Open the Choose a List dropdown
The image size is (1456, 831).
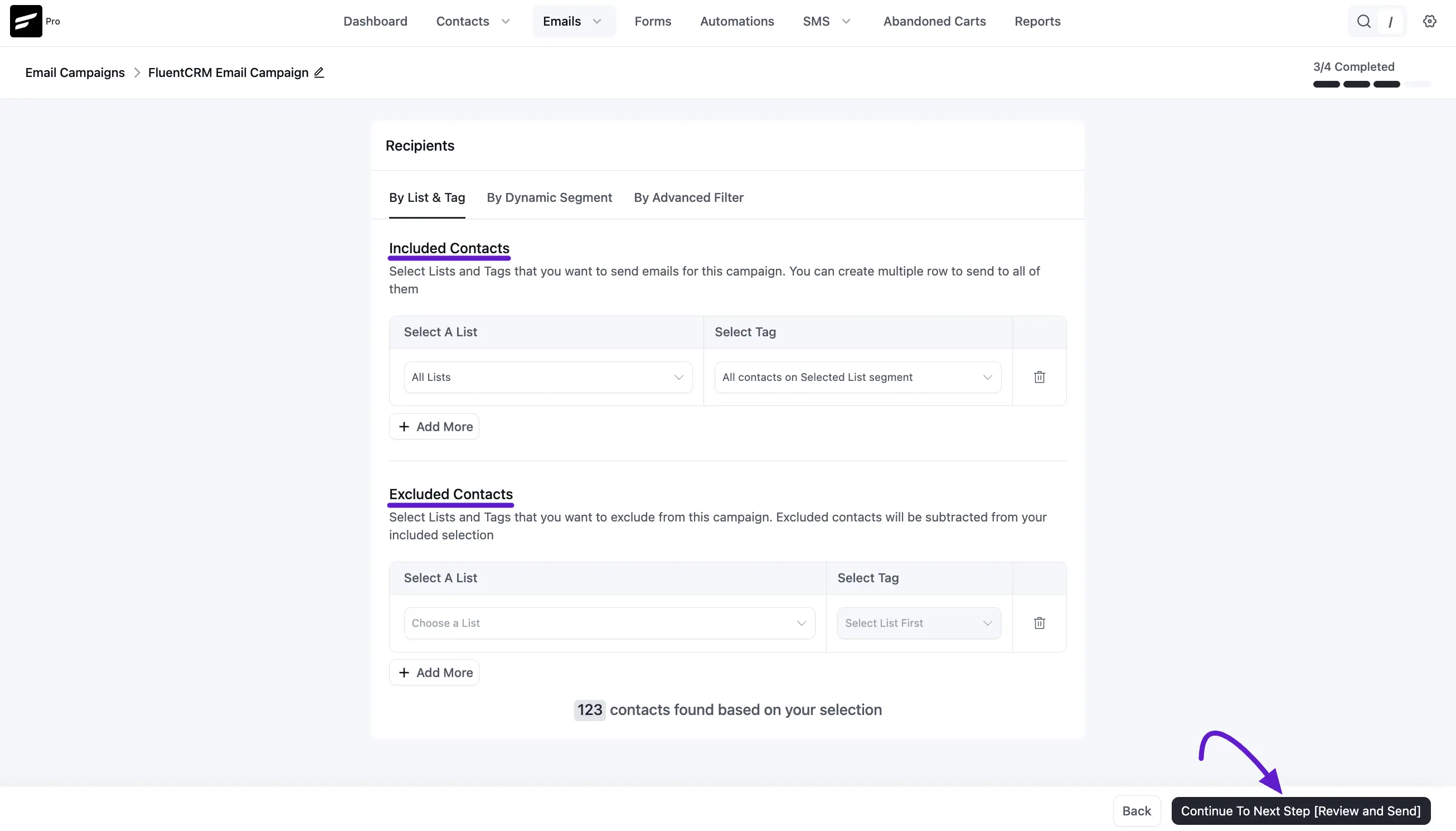point(609,622)
